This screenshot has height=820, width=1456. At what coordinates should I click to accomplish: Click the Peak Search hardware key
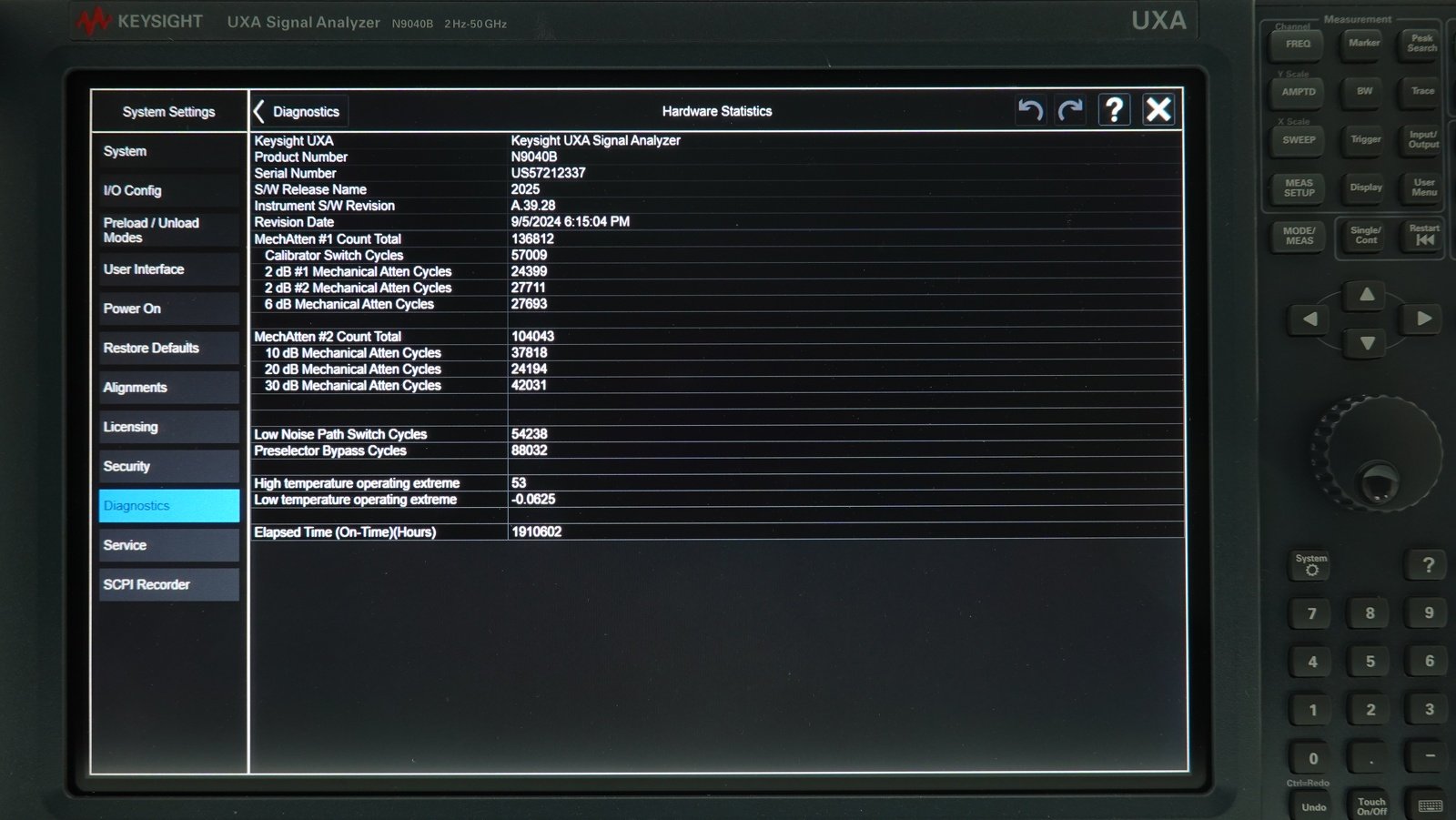click(1421, 44)
